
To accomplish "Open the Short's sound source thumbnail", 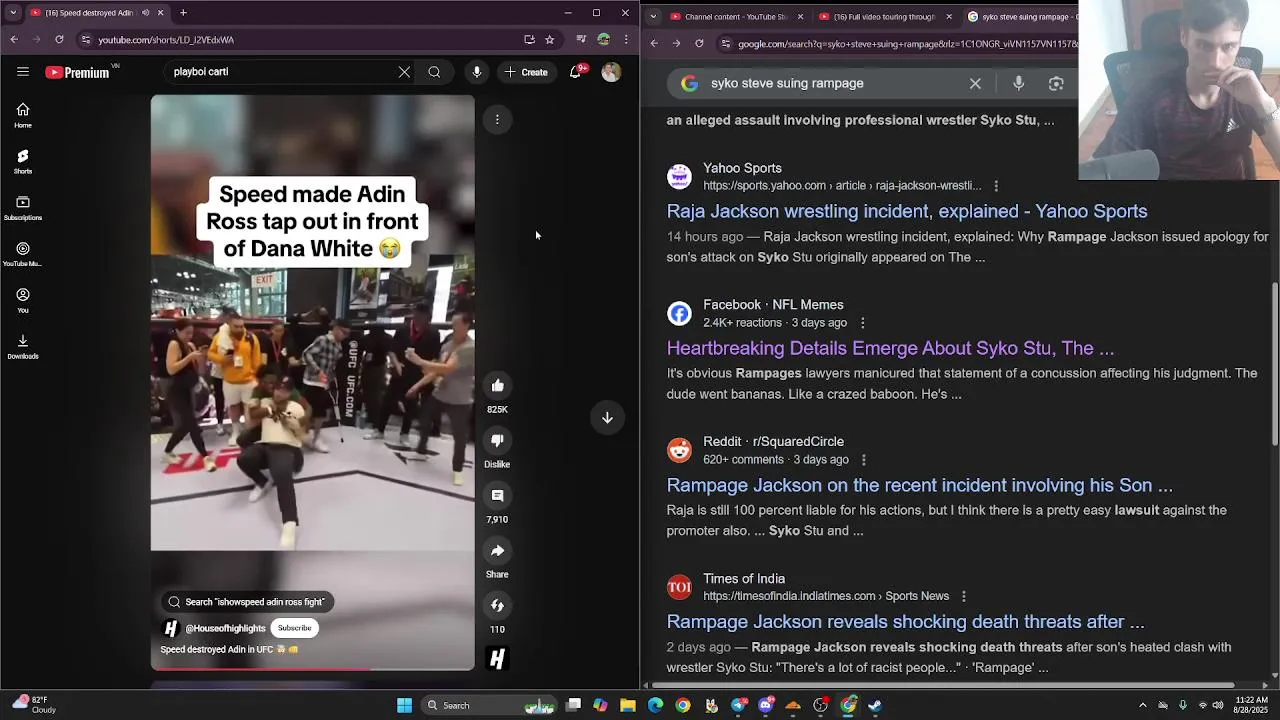I will click(497, 658).
